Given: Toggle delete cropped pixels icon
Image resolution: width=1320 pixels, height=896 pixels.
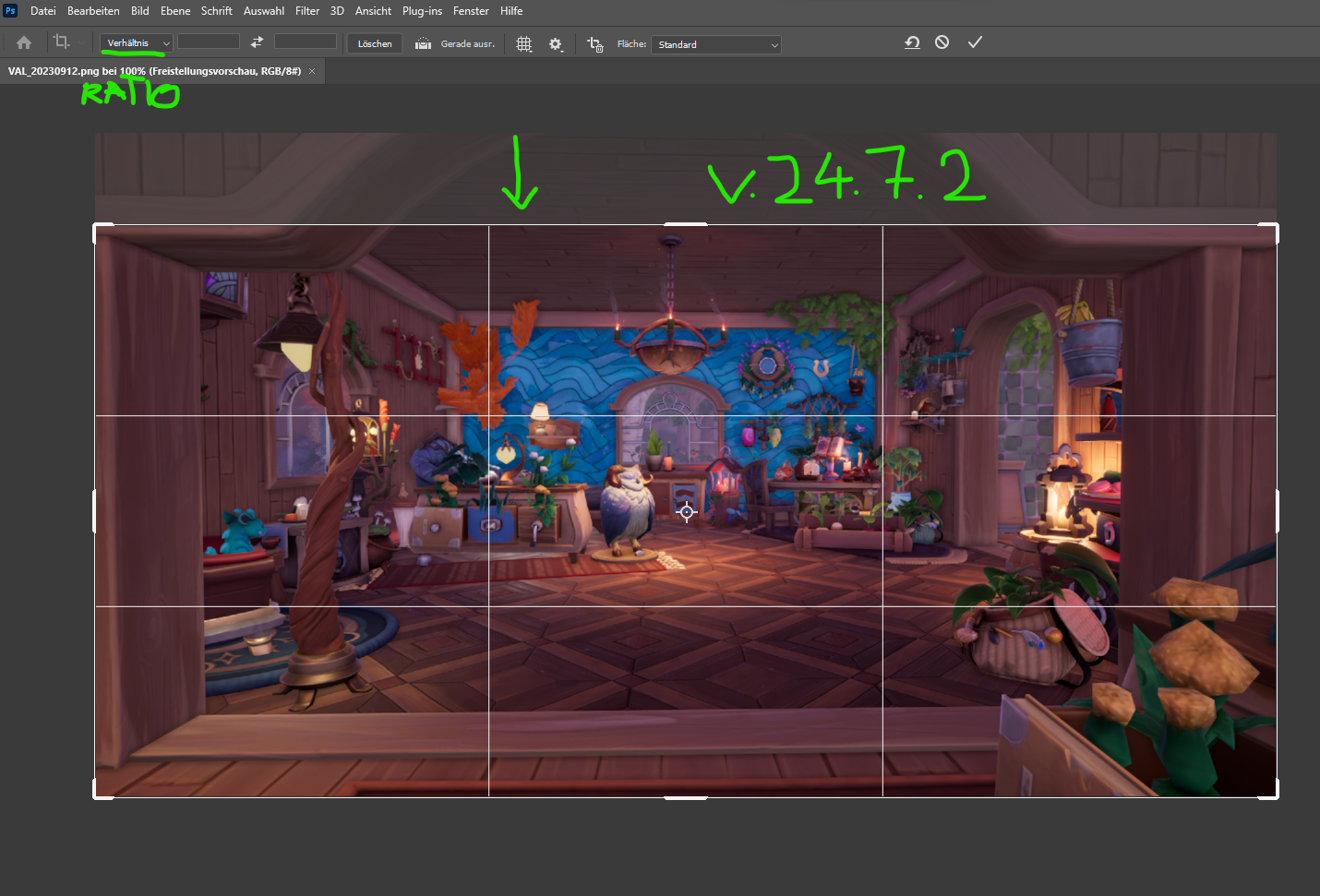Looking at the screenshot, I should [595, 43].
